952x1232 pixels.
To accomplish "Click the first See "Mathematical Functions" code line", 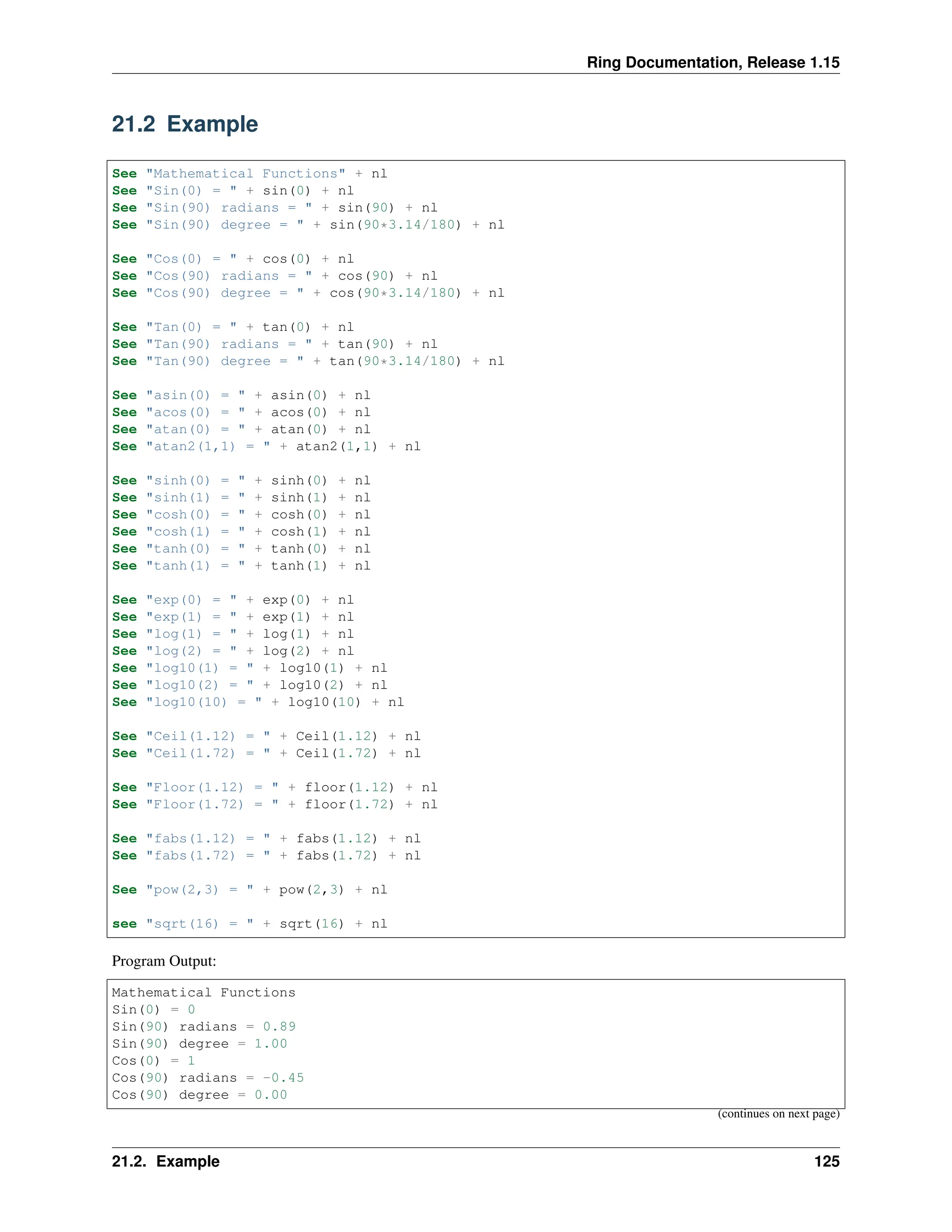I will 249,174.
